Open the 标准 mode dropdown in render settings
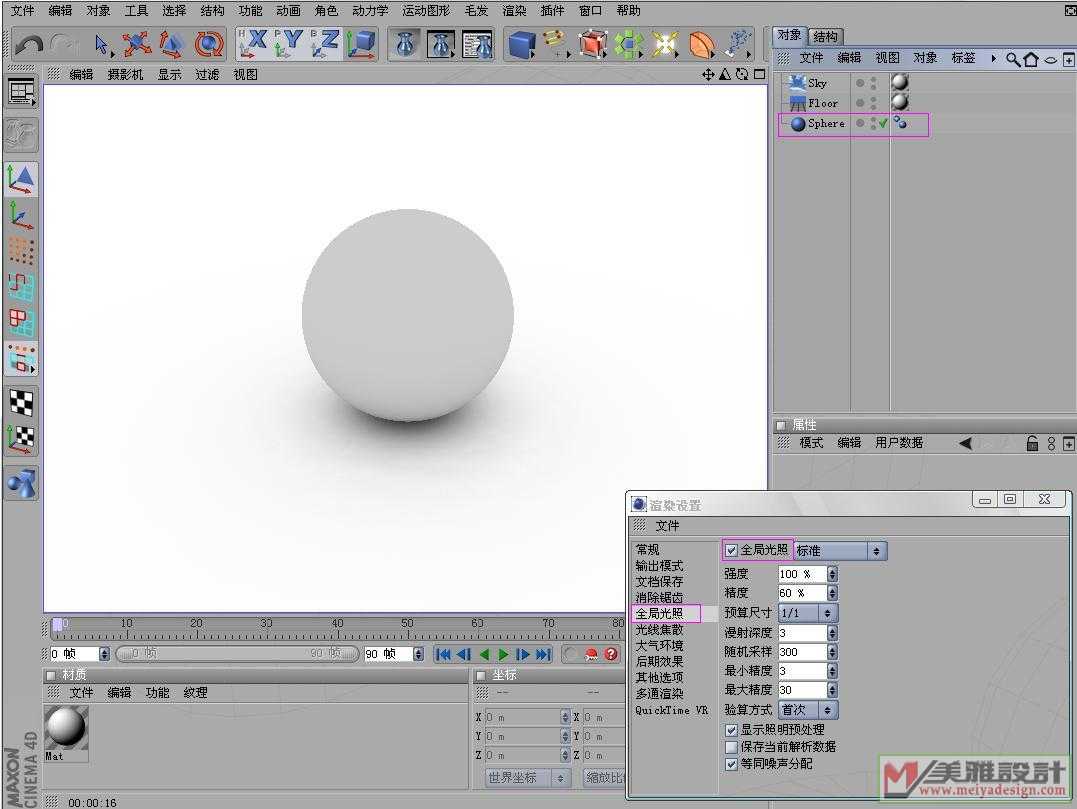Screen dimensions: 1077x809 839,551
